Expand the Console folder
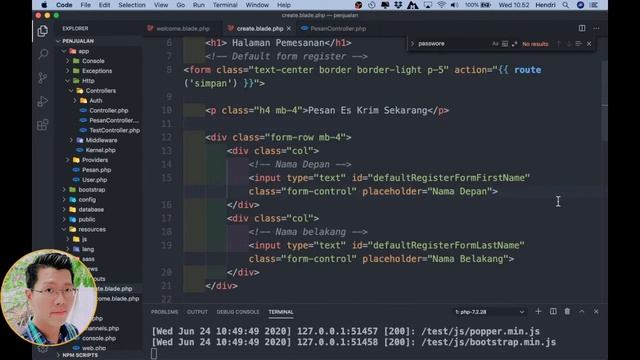Image resolution: width=640 pixels, height=360 pixels. (93, 61)
